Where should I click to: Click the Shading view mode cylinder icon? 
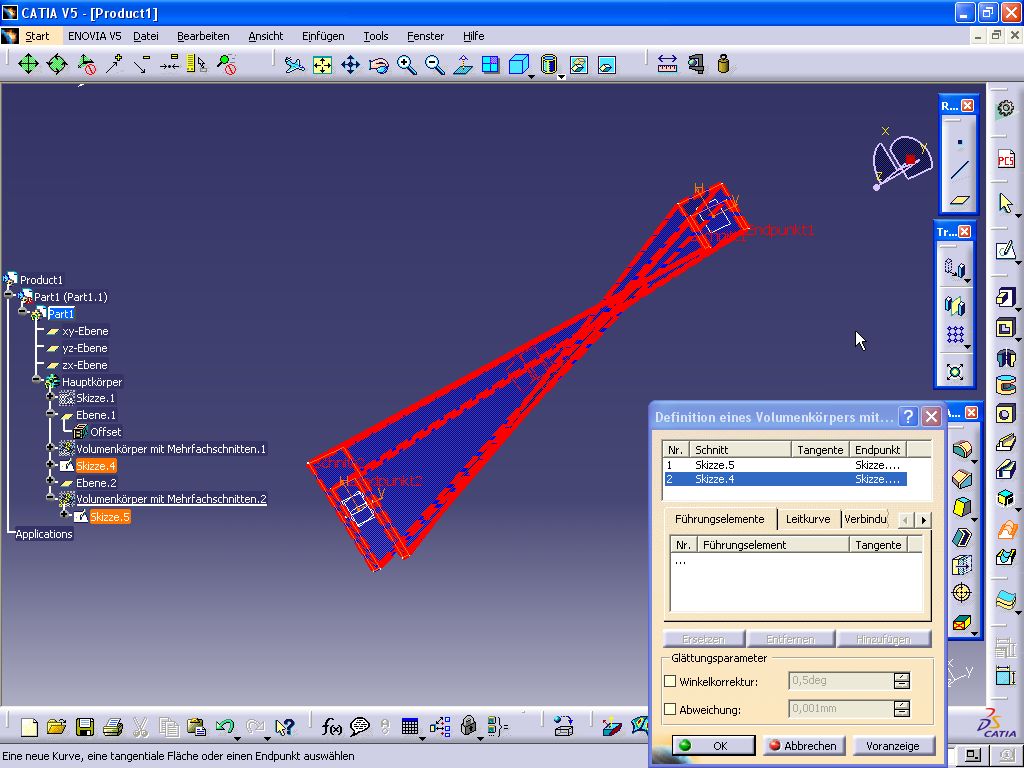click(549, 65)
